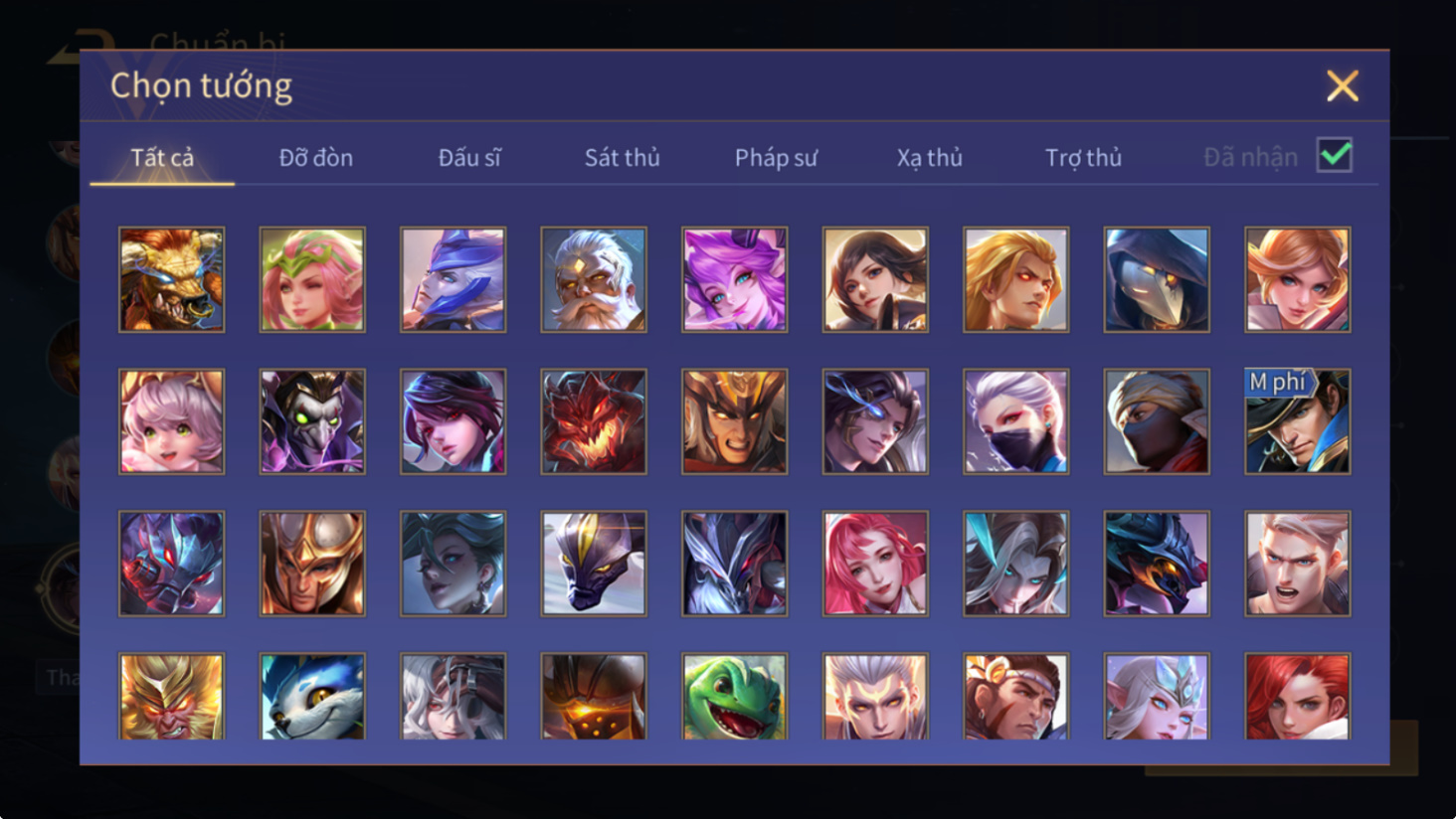Choose the green frog hero portrait
Viewport: 1456px width, 819px height.
pyautogui.click(x=734, y=696)
